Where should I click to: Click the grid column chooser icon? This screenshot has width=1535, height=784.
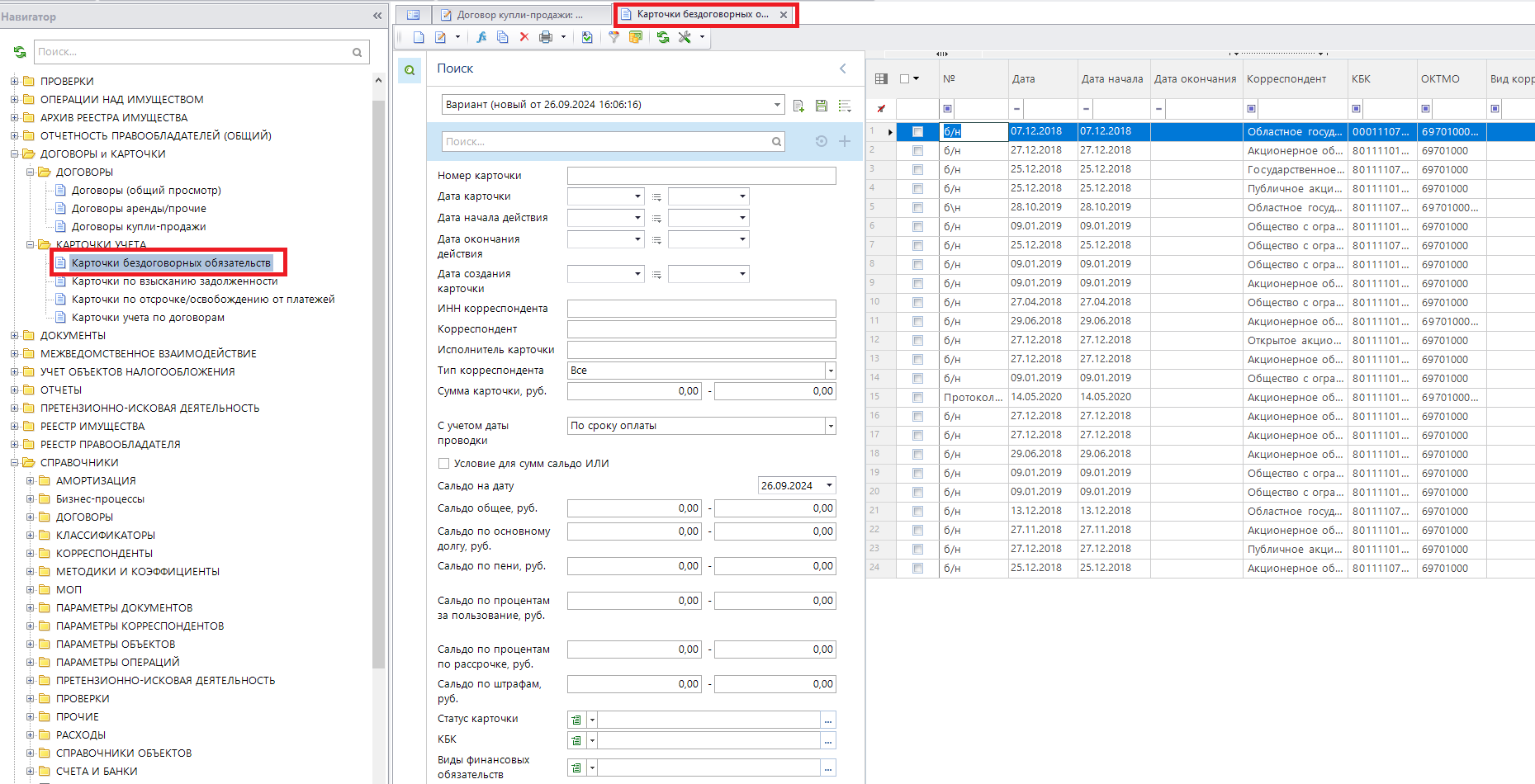pyautogui.click(x=881, y=79)
